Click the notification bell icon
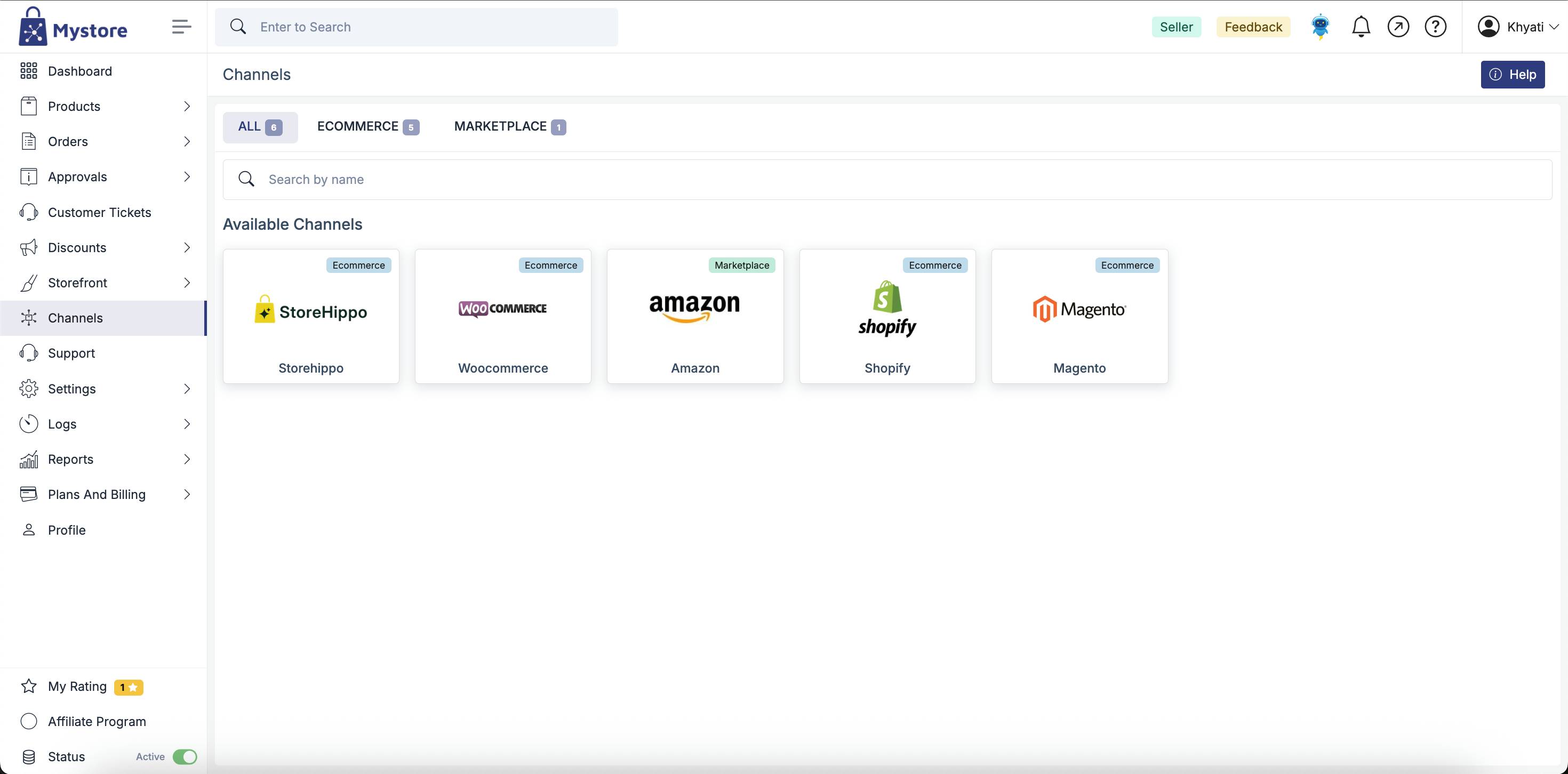 point(1361,27)
